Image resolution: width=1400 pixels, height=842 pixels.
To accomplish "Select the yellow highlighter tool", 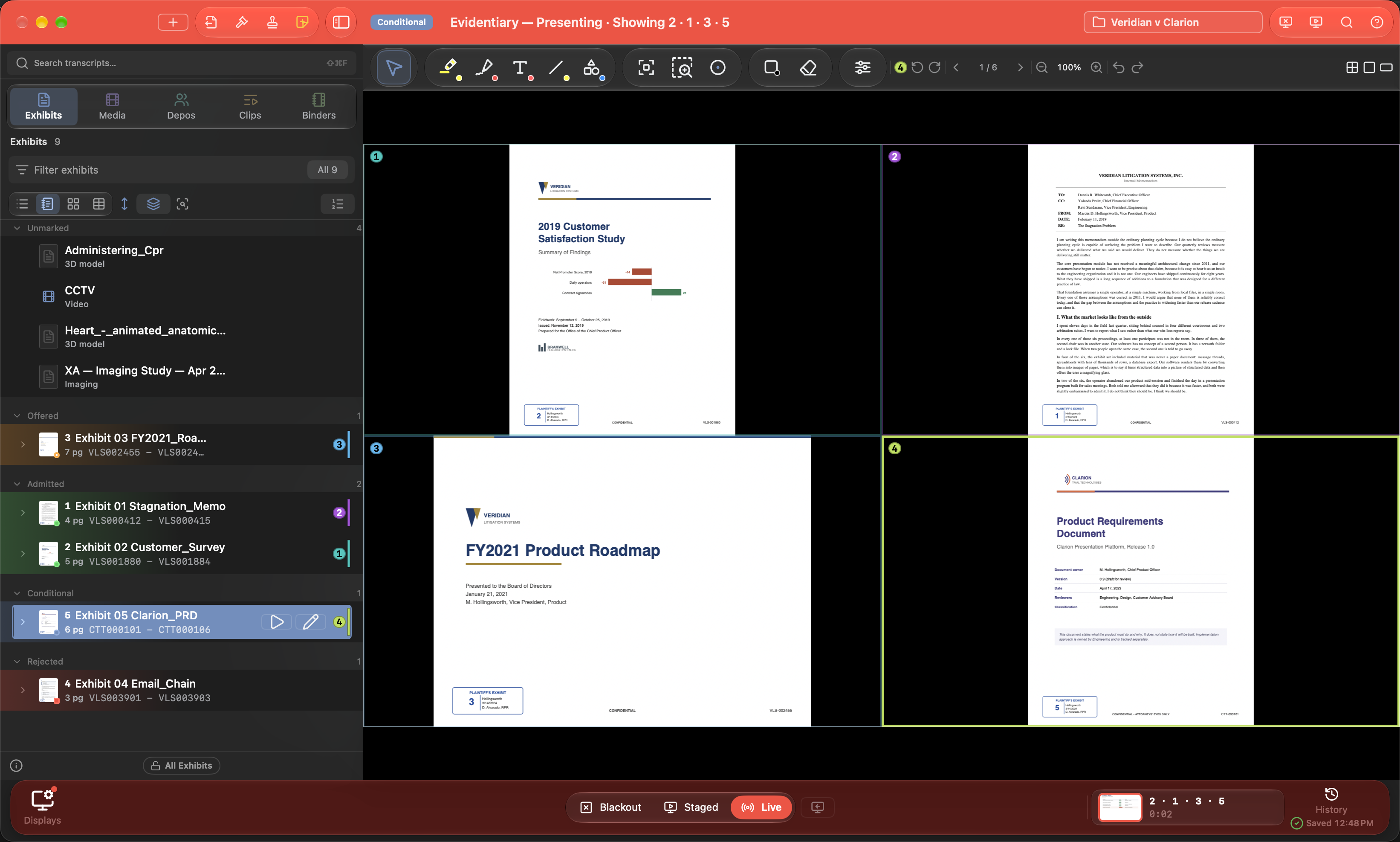I will click(x=448, y=67).
